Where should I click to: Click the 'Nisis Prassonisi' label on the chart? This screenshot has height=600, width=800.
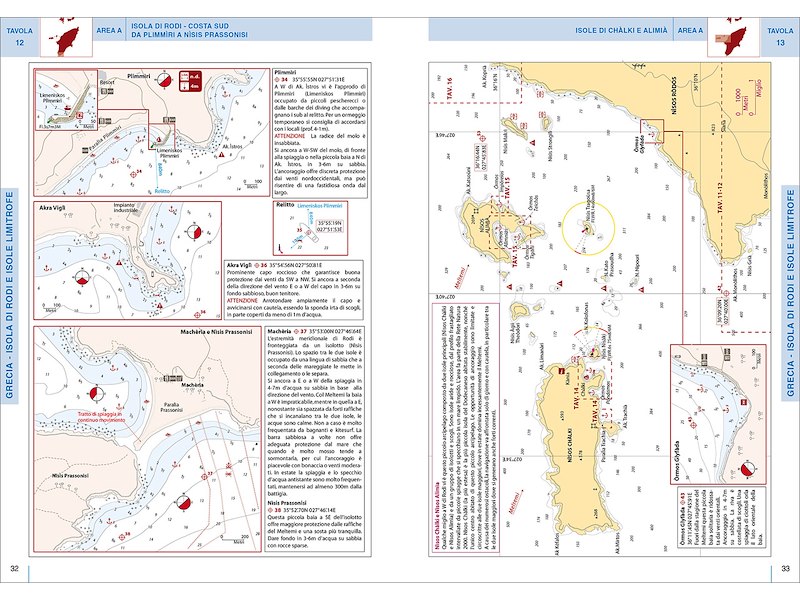coord(70,476)
